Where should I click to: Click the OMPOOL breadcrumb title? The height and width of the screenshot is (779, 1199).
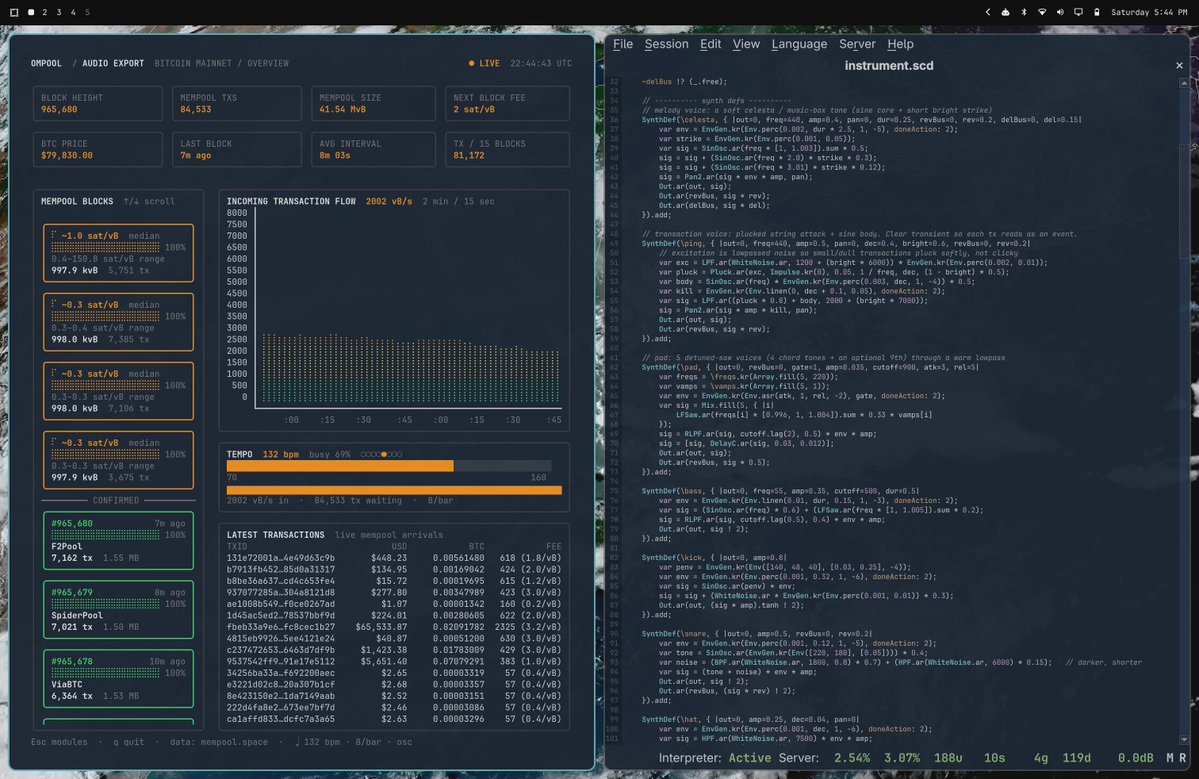(46, 63)
